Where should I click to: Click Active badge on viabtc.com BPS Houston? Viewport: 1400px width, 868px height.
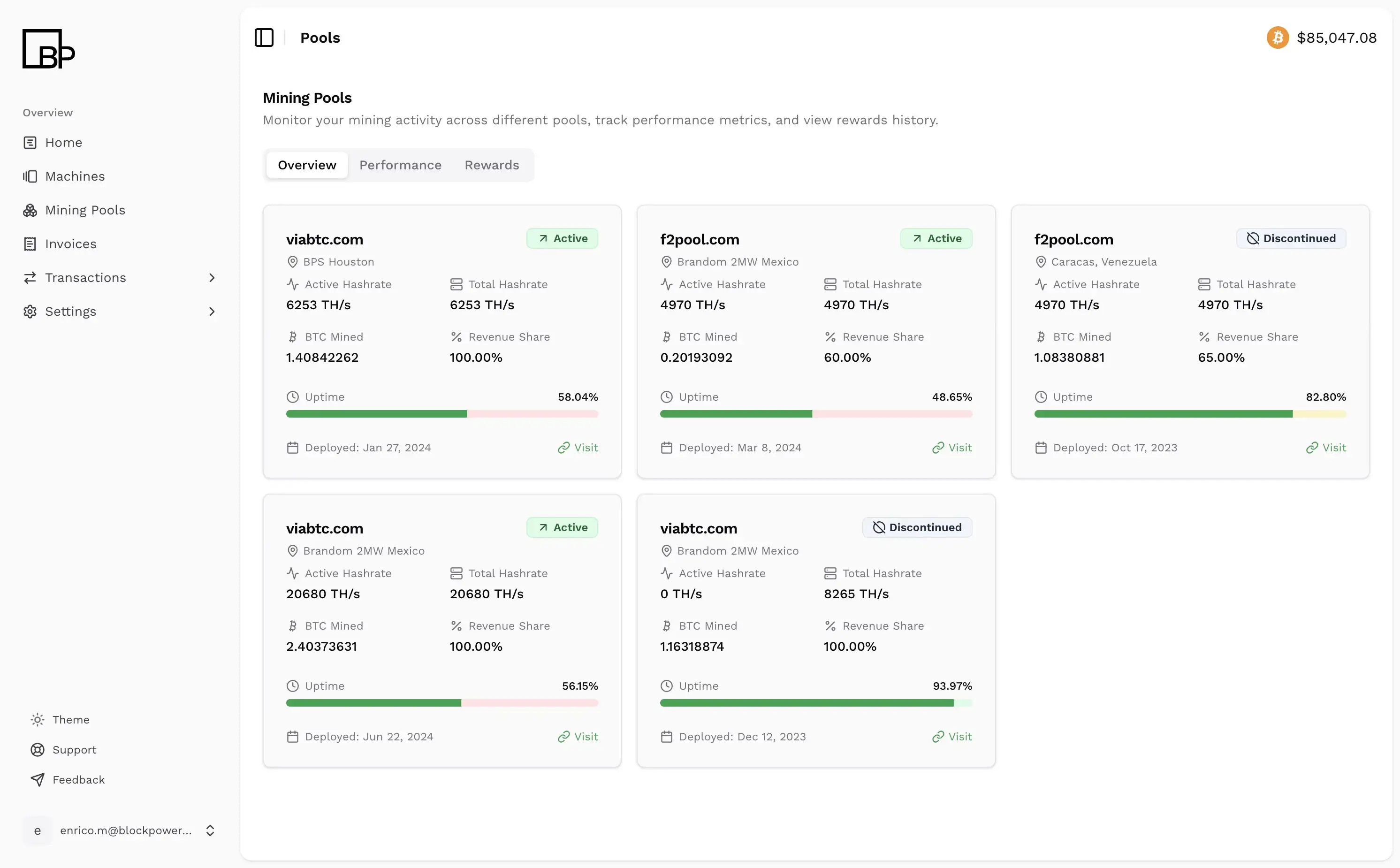(x=563, y=238)
